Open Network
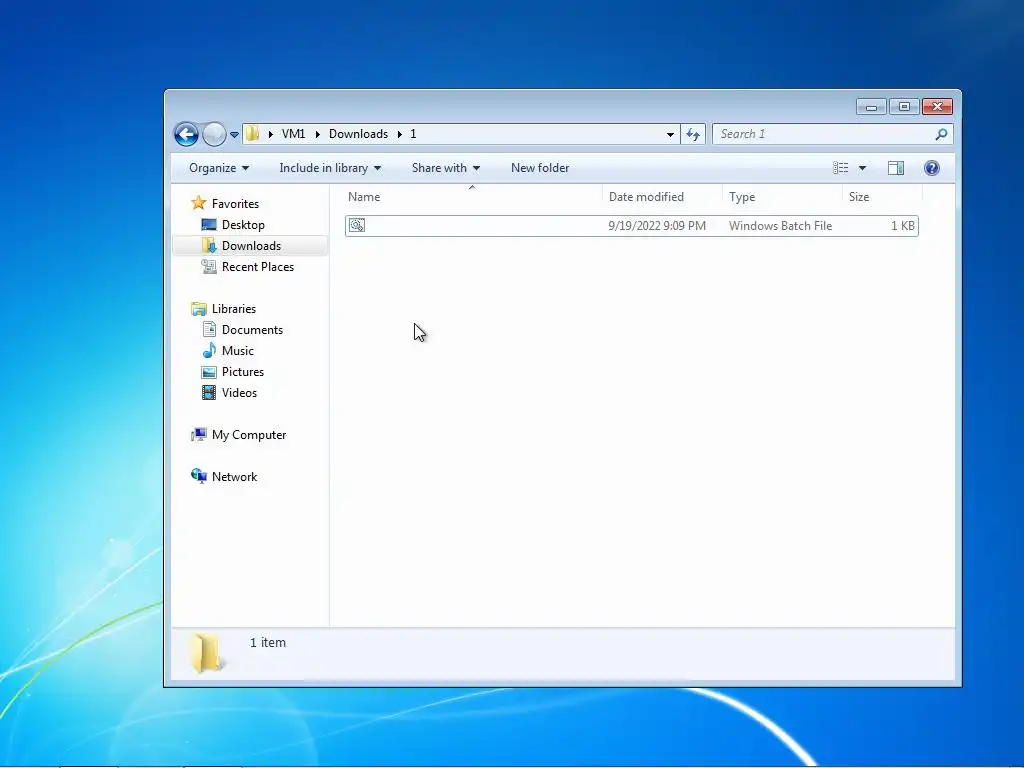Image resolution: width=1024 pixels, height=768 pixels. coord(234,477)
